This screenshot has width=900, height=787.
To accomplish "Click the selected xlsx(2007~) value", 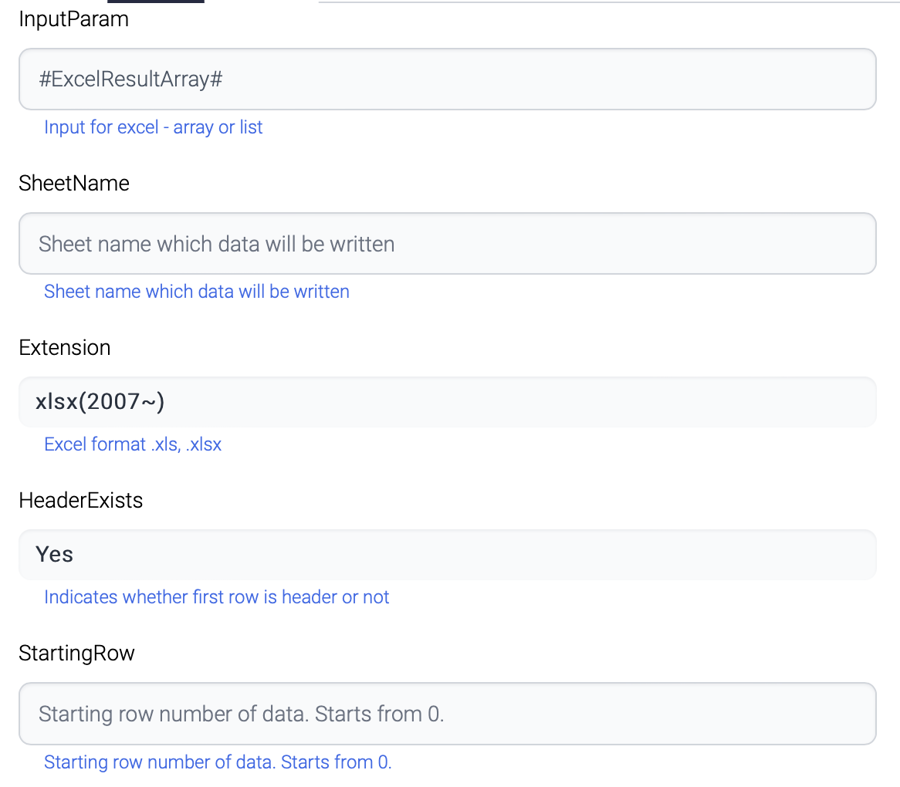I will [100, 402].
